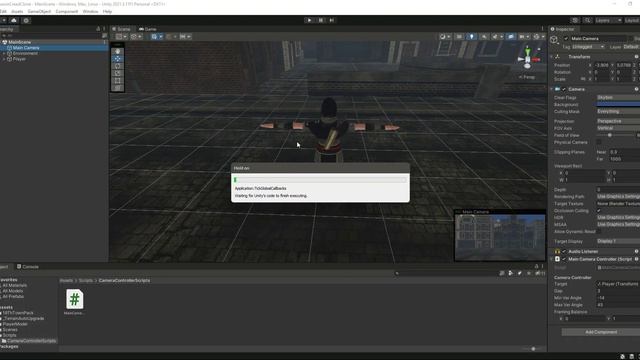Image resolution: width=640 pixels, height=360 pixels.
Task: Open the Culling Mask dropdown
Action: (618, 111)
